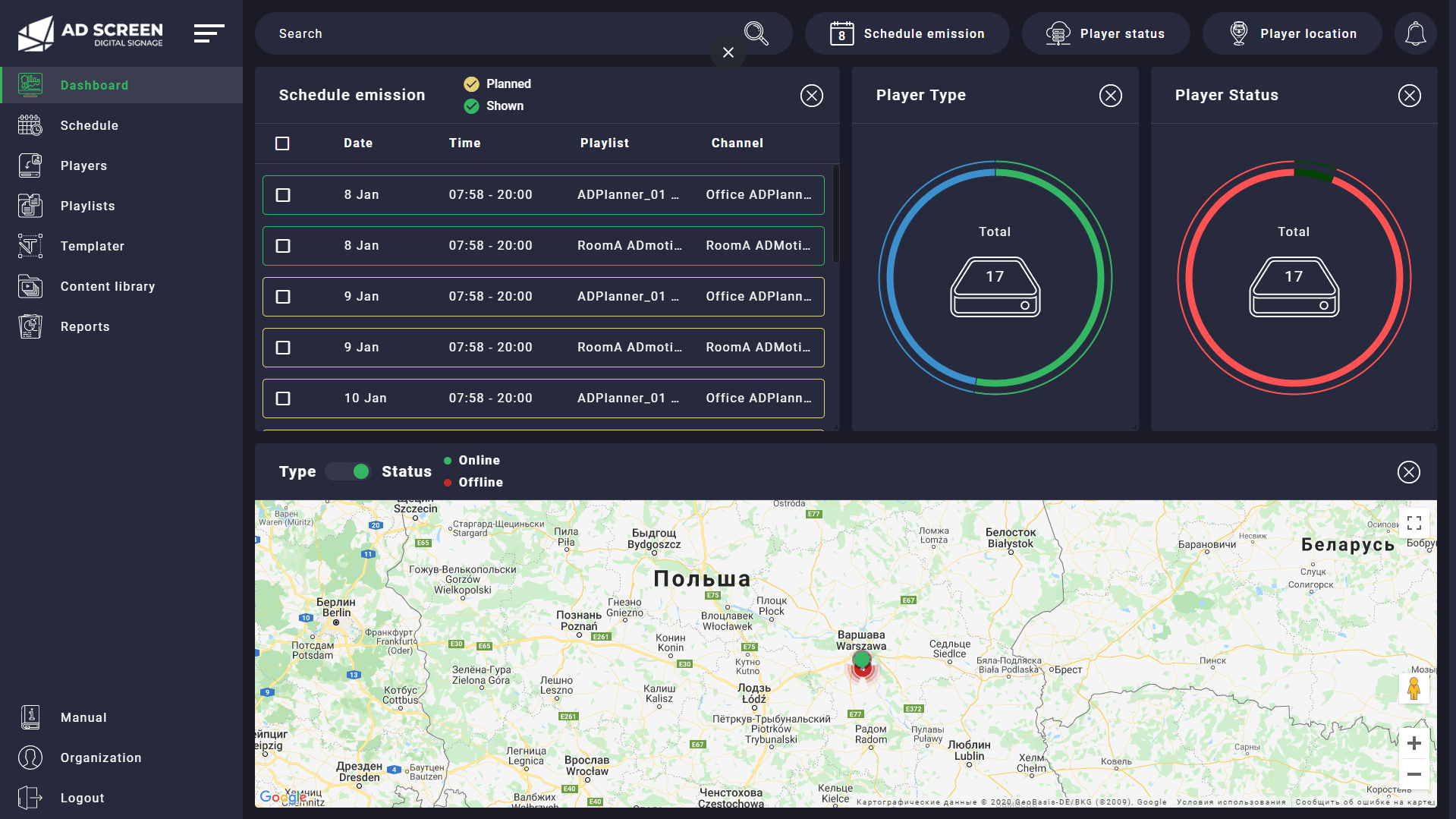Viewport: 1456px width, 819px height.
Task: Dismiss the Schedule emission panel
Action: pos(811,96)
